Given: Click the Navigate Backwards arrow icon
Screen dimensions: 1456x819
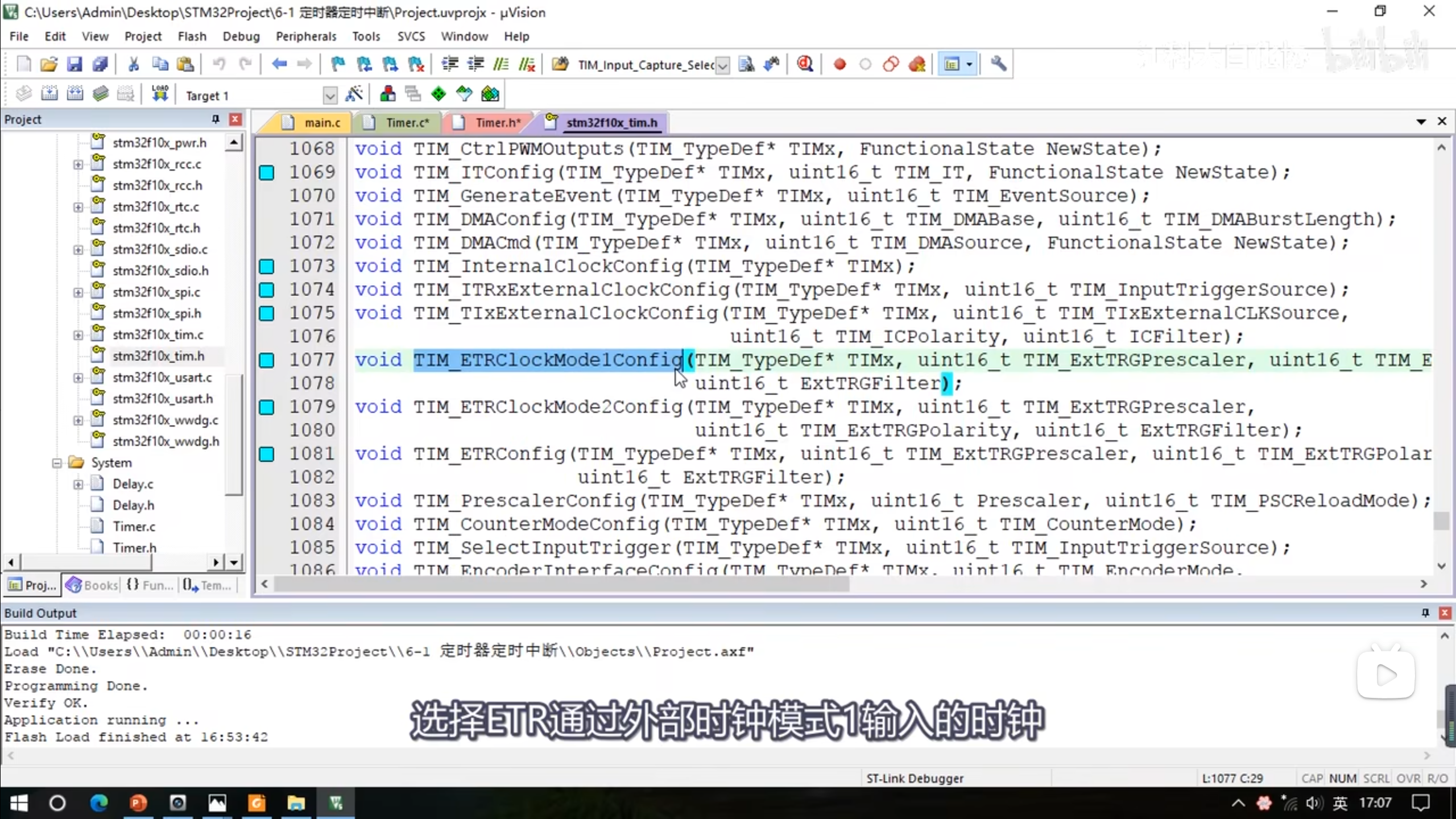Looking at the screenshot, I should click(279, 64).
